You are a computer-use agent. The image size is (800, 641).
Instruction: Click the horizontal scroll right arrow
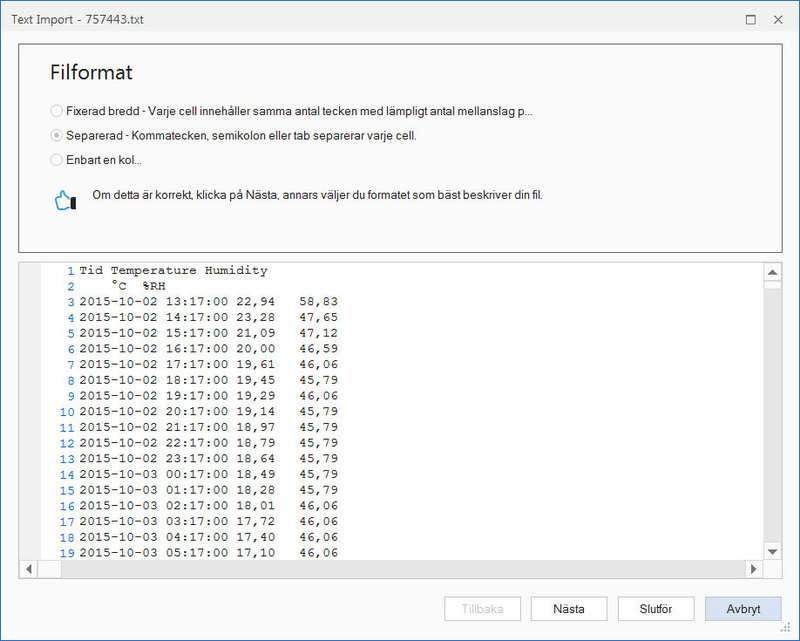pyautogui.click(x=754, y=569)
